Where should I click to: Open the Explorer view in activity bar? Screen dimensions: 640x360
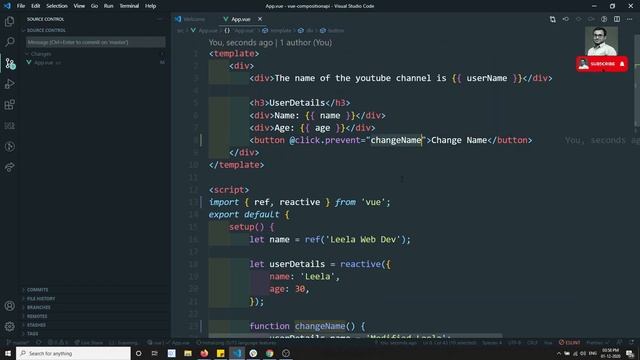point(9,21)
